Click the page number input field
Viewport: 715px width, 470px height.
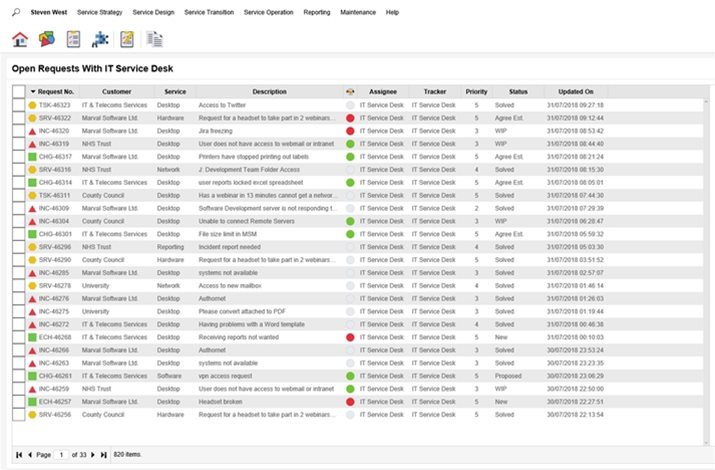pyautogui.click(x=61, y=454)
